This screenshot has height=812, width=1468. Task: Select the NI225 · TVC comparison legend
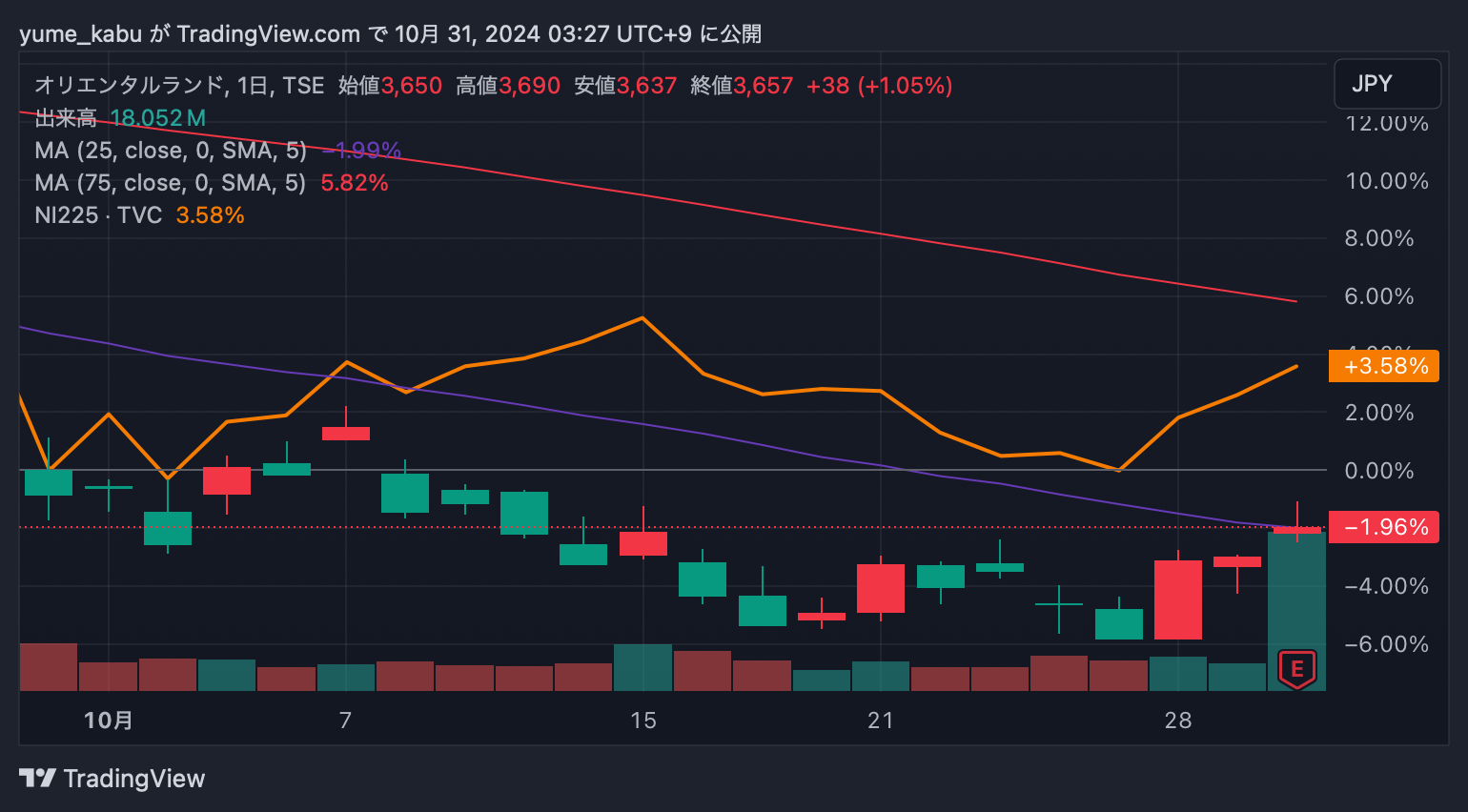pyautogui.click(x=98, y=215)
